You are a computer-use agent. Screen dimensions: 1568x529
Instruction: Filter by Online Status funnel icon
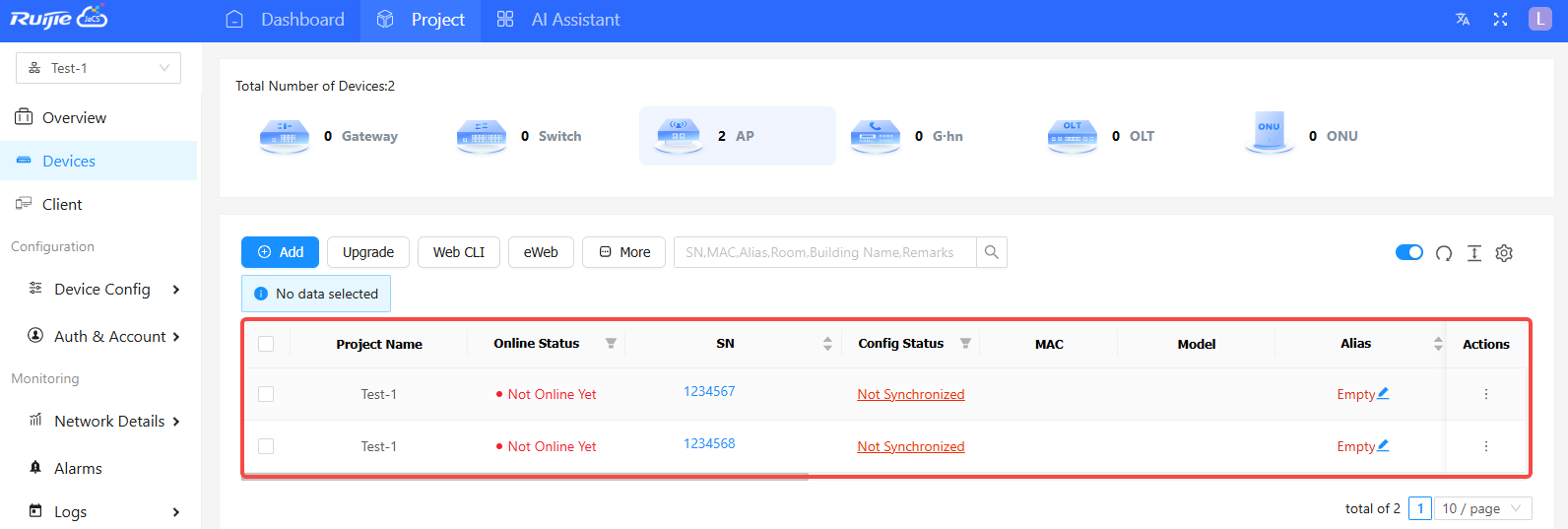tap(611, 344)
